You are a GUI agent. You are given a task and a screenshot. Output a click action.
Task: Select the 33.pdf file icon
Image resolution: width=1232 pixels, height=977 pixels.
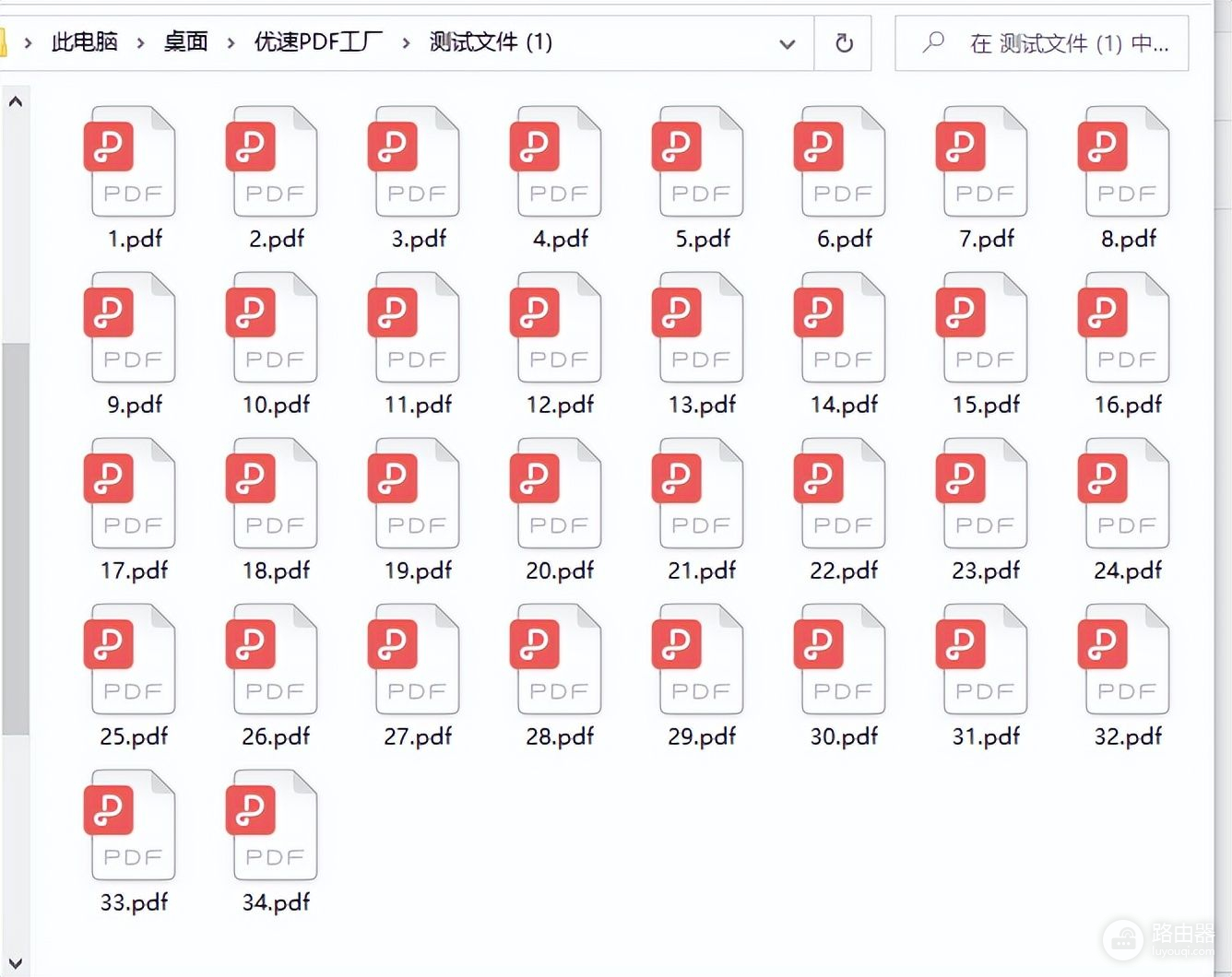click(131, 825)
